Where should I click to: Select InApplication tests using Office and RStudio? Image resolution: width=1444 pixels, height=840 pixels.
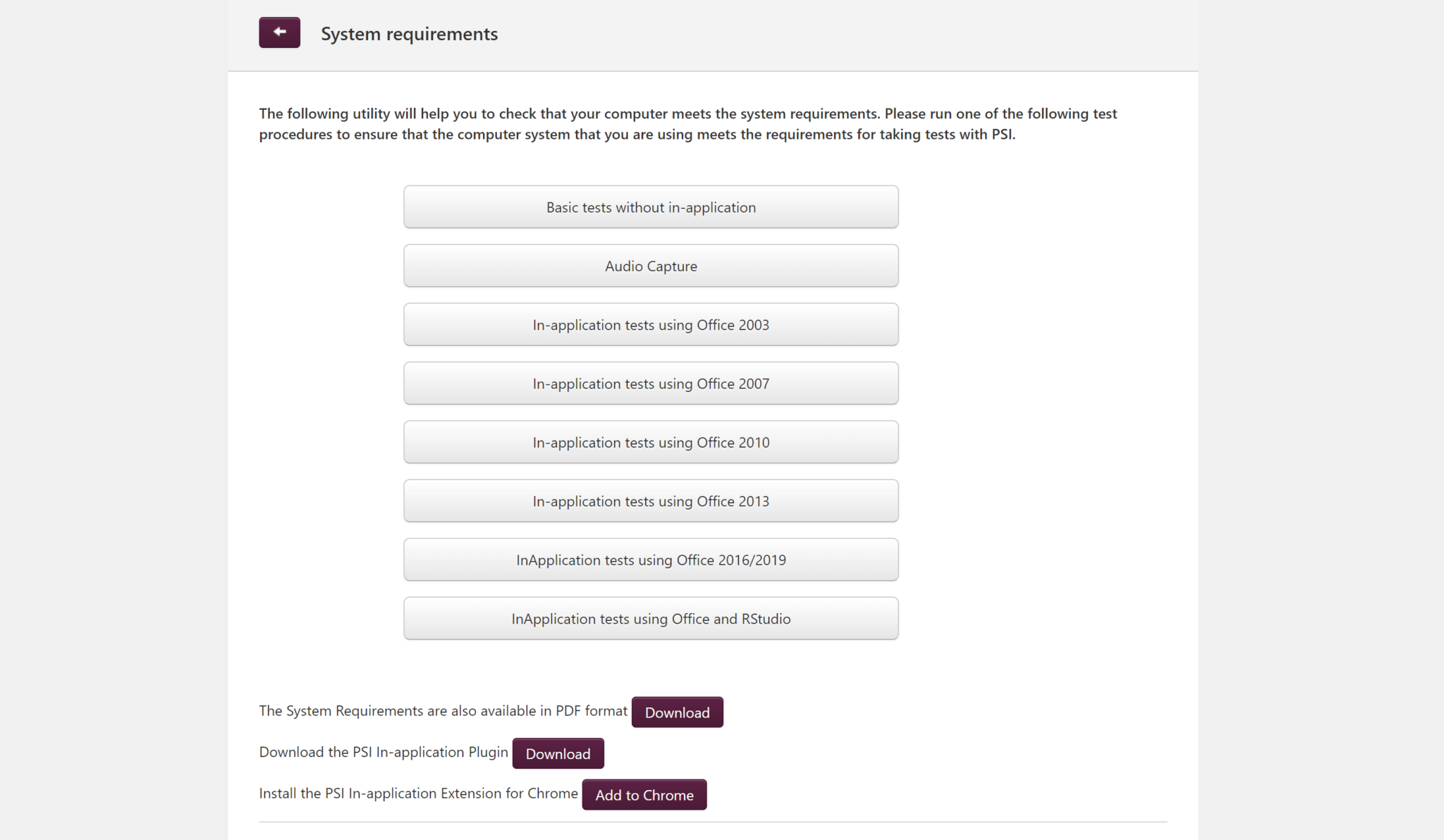[651, 619]
